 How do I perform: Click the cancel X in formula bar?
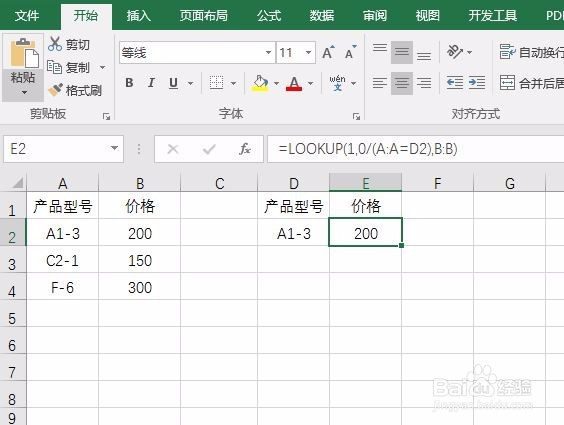[x=173, y=148]
